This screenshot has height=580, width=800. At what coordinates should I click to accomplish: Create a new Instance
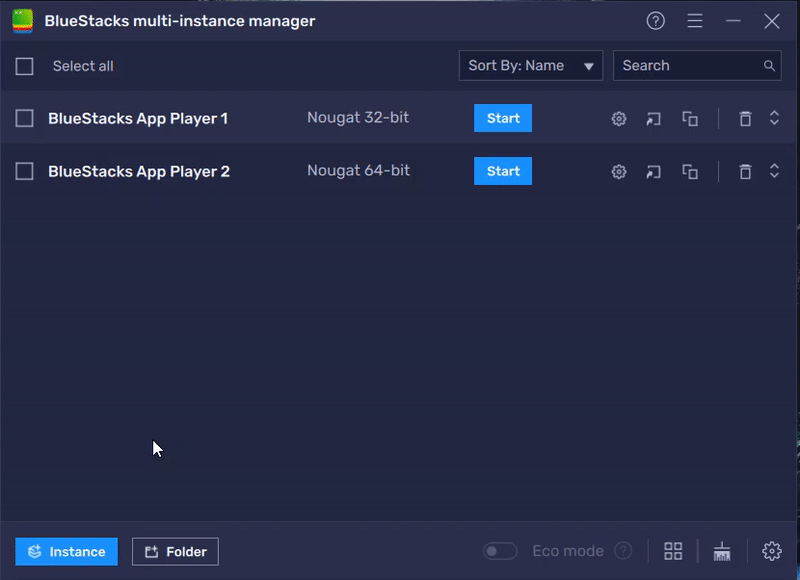pos(66,551)
